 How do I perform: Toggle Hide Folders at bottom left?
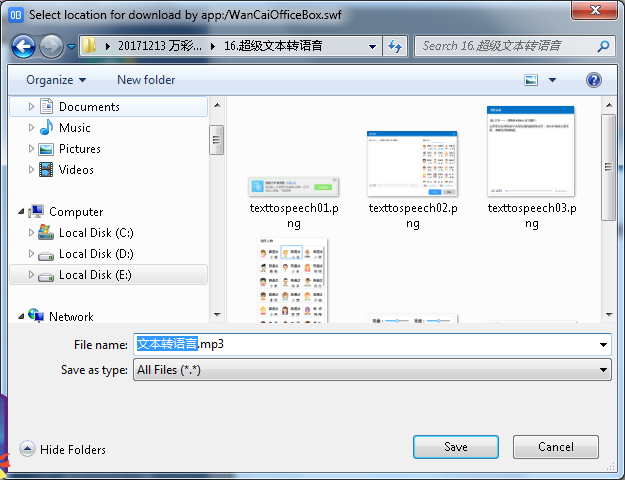63,450
